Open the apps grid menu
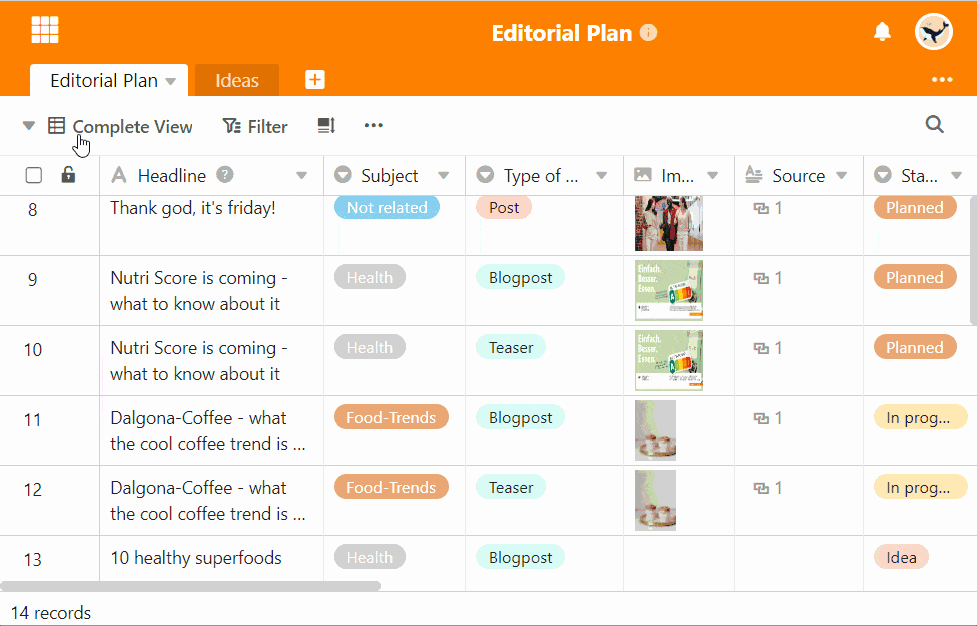This screenshot has height=626, width=977. point(45,31)
